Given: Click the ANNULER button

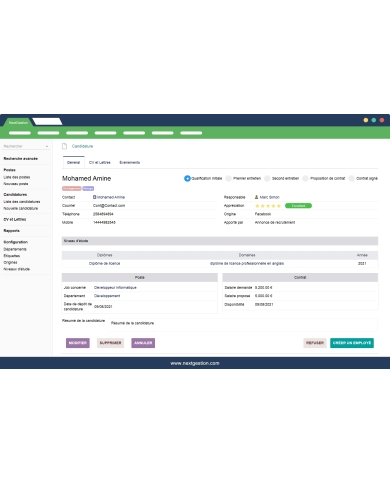Looking at the screenshot, I should (143, 343).
